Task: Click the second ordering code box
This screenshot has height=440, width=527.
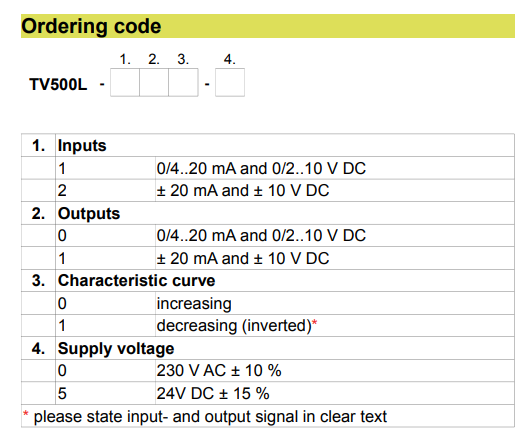Action: (154, 83)
